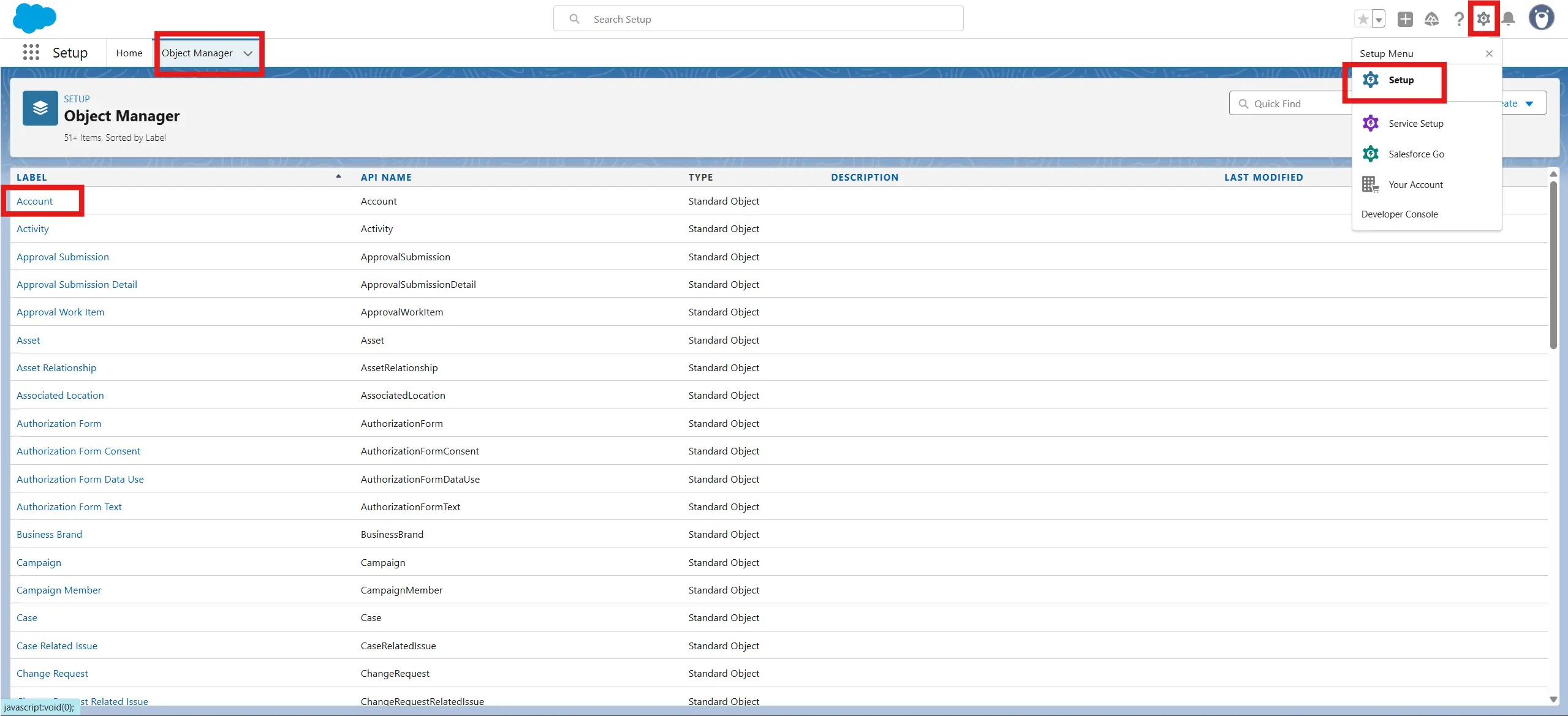This screenshot has height=716, width=1568.
Task: Switch to the Home tab
Action: [x=129, y=53]
